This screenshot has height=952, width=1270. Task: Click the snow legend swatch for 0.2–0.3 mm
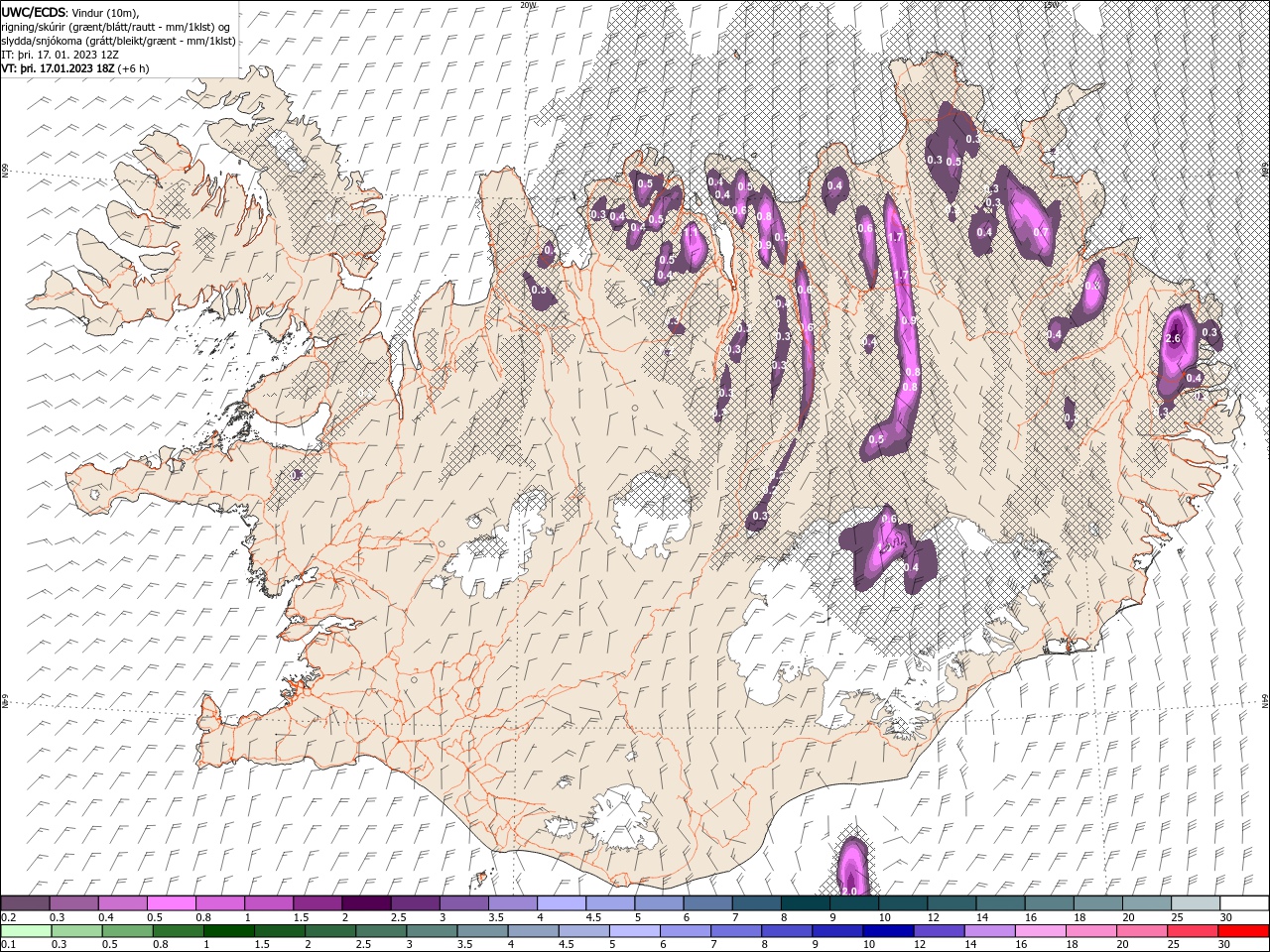[x=26, y=903]
